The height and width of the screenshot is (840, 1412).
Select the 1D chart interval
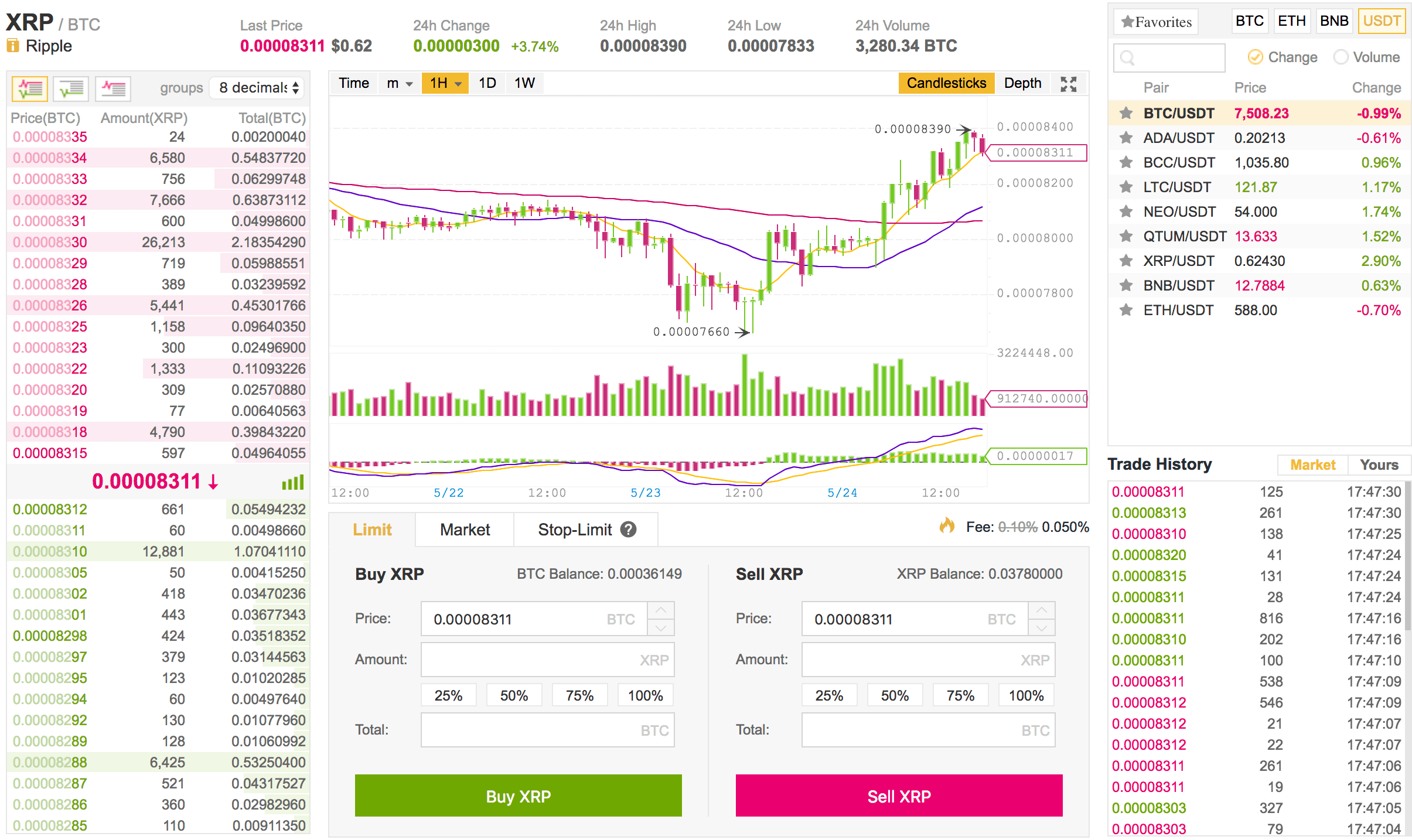(x=487, y=83)
